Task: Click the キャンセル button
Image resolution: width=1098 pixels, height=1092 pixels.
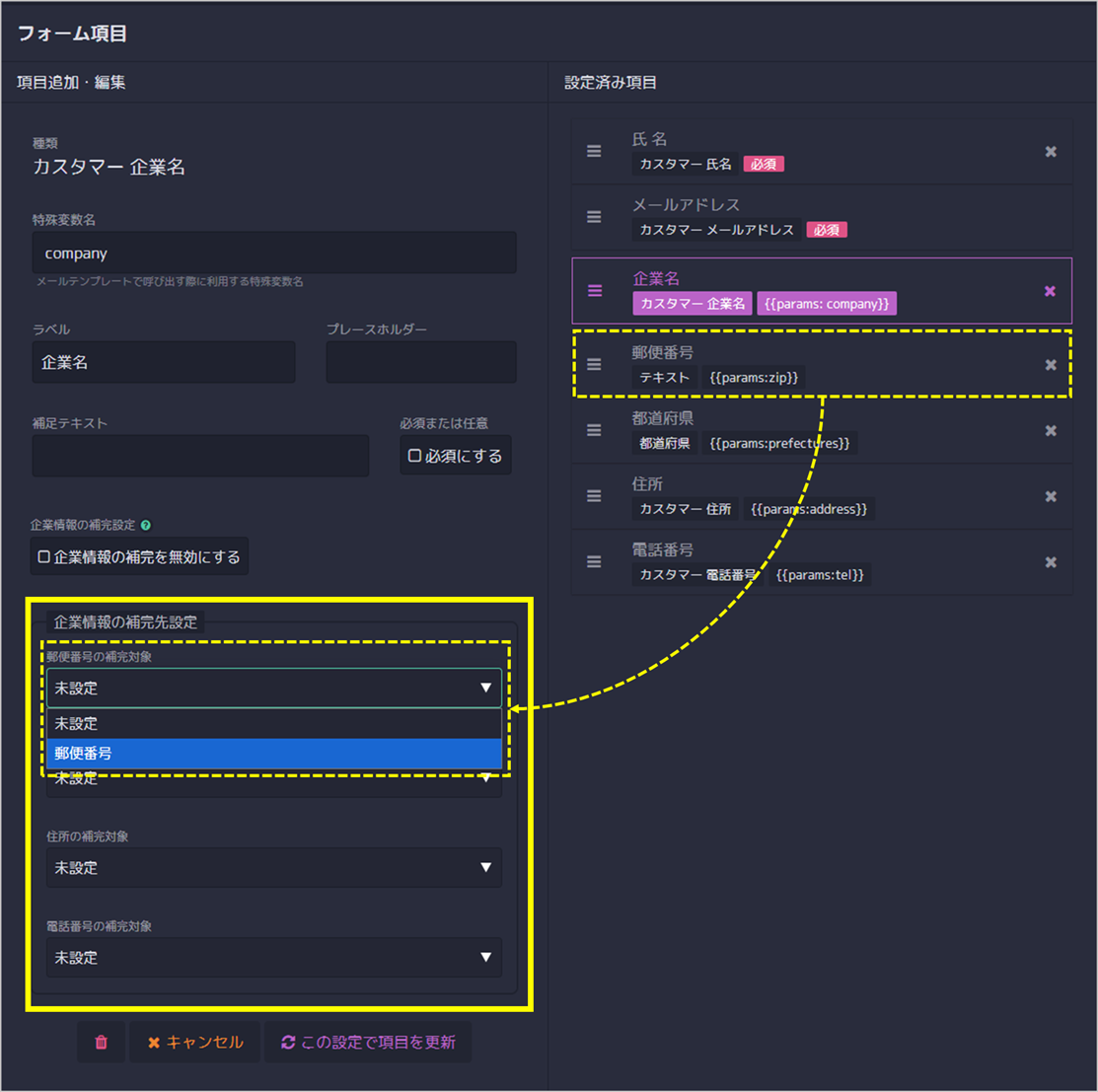Action: pyautogui.click(x=195, y=1043)
